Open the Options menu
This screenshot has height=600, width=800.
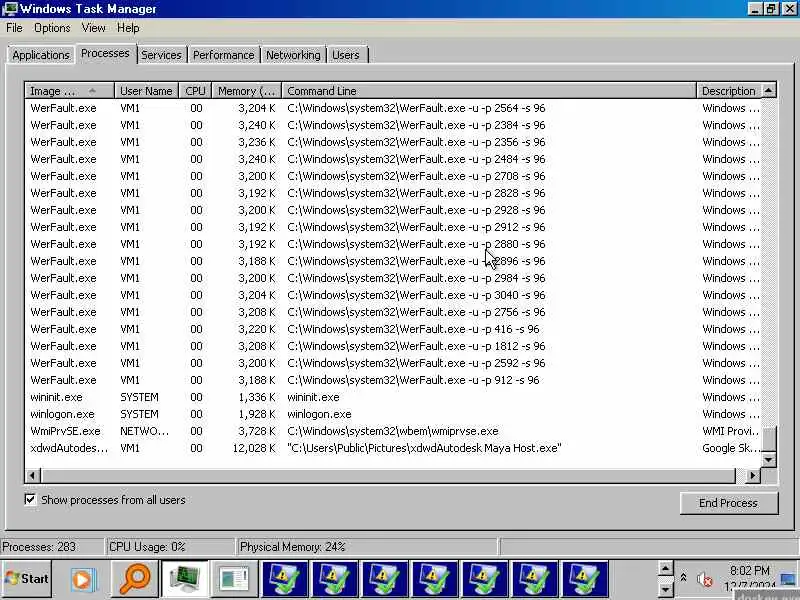pos(52,28)
